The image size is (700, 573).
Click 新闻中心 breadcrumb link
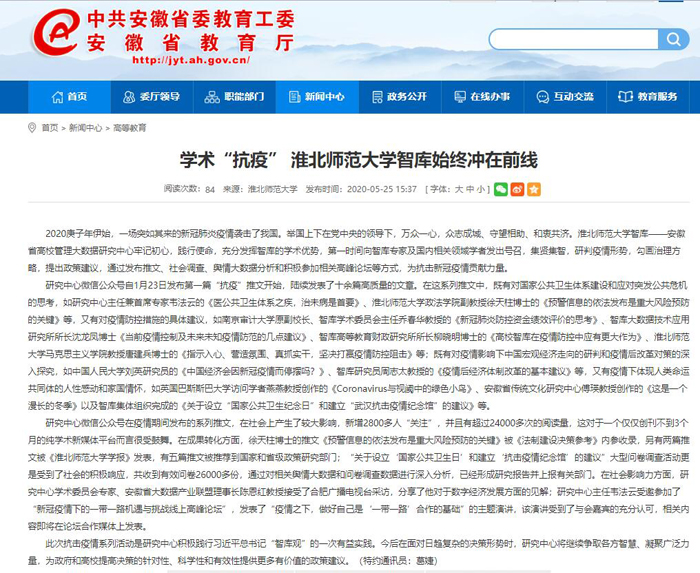84,128
